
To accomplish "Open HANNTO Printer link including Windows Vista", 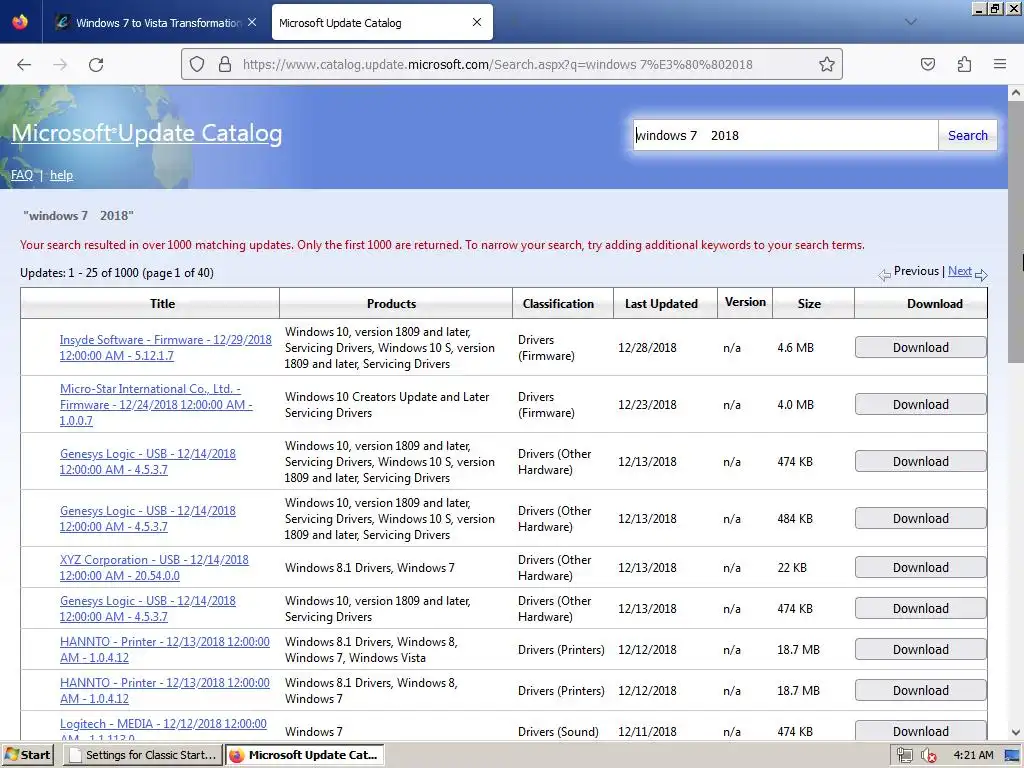I will pos(165,650).
